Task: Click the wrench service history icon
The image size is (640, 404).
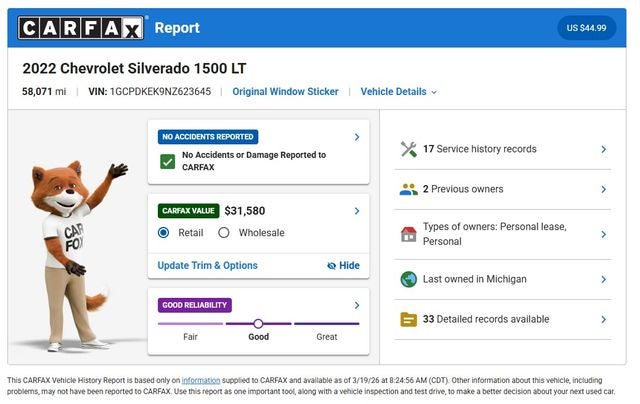Action: pyautogui.click(x=408, y=149)
